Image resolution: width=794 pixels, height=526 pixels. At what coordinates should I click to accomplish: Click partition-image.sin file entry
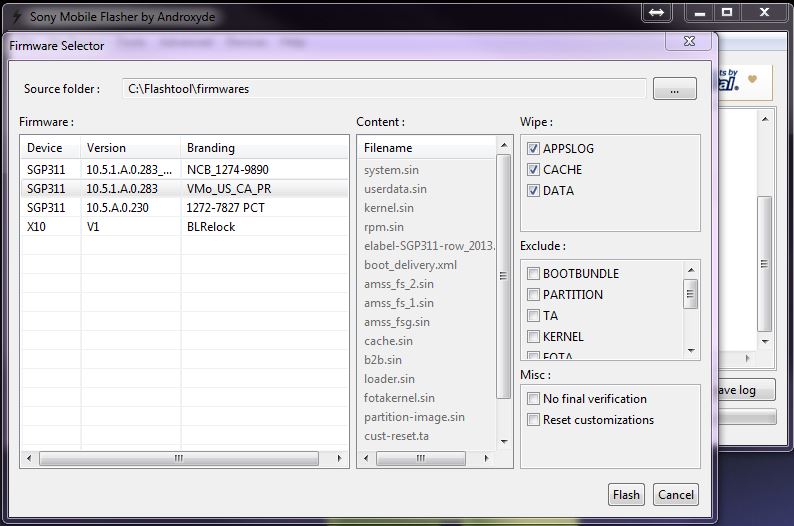point(414,417)
